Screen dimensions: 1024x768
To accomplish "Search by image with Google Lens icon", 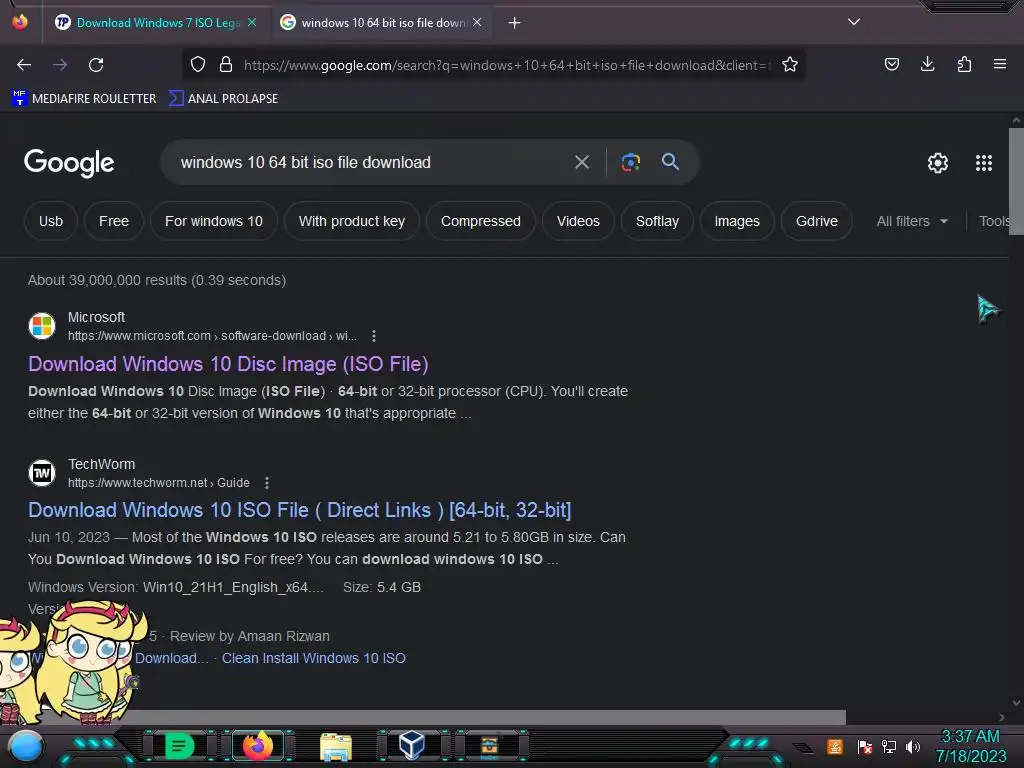I will coord(630,162).
